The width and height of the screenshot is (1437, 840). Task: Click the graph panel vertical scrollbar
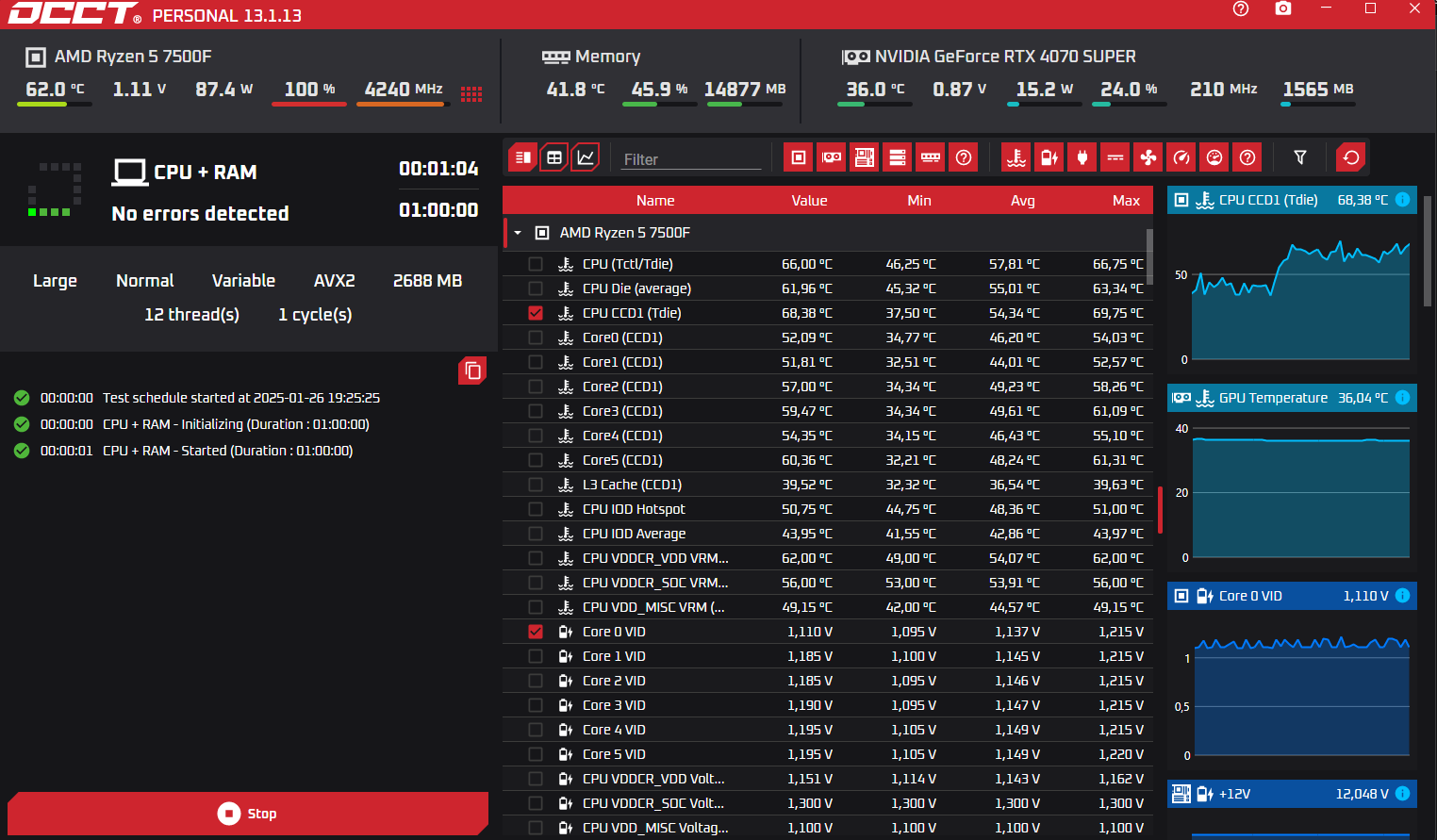pyautogui.click(x=1428, y=251)
